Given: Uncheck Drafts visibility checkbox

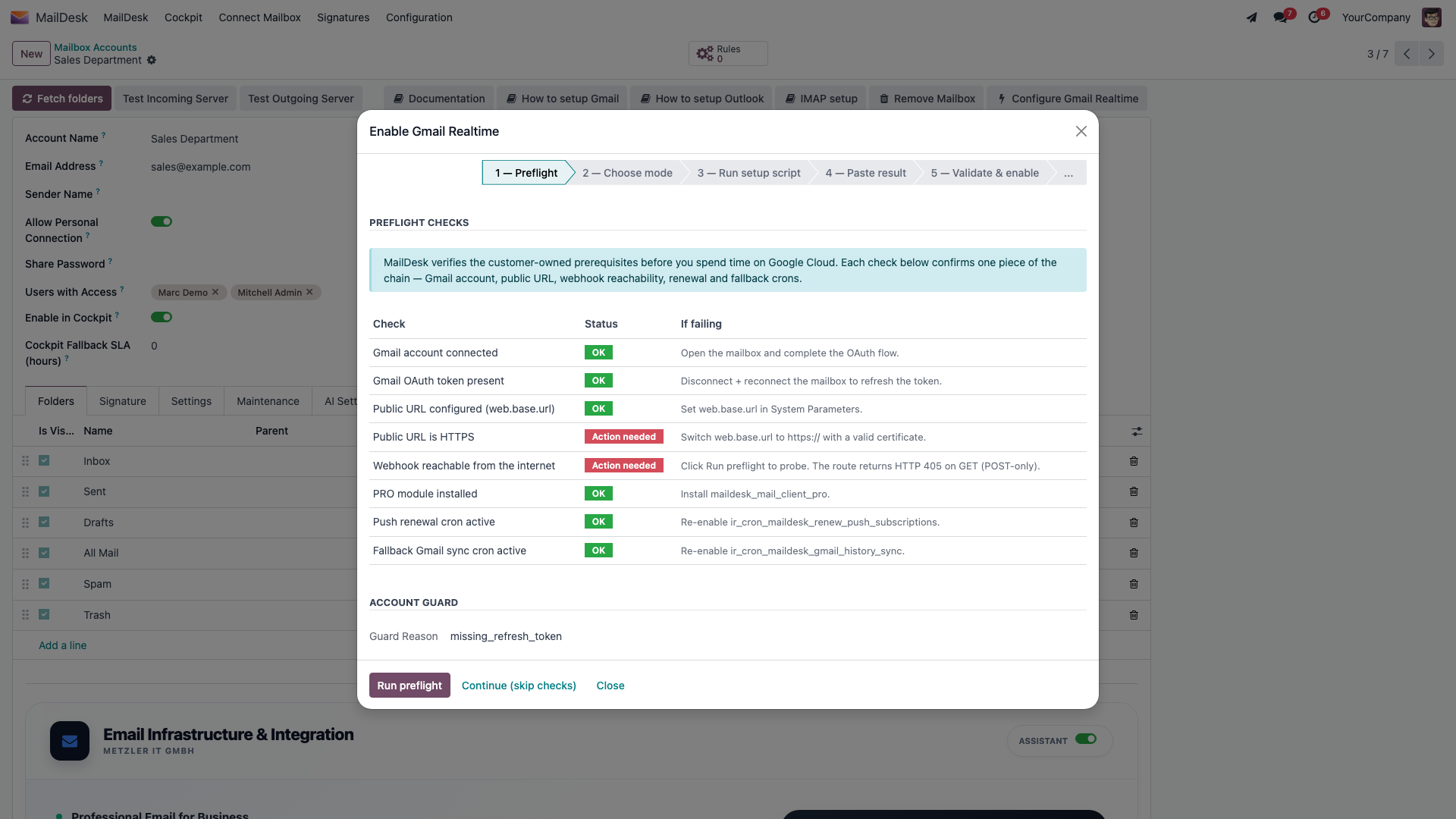Looking at the screenshot, I should [44, 522].
